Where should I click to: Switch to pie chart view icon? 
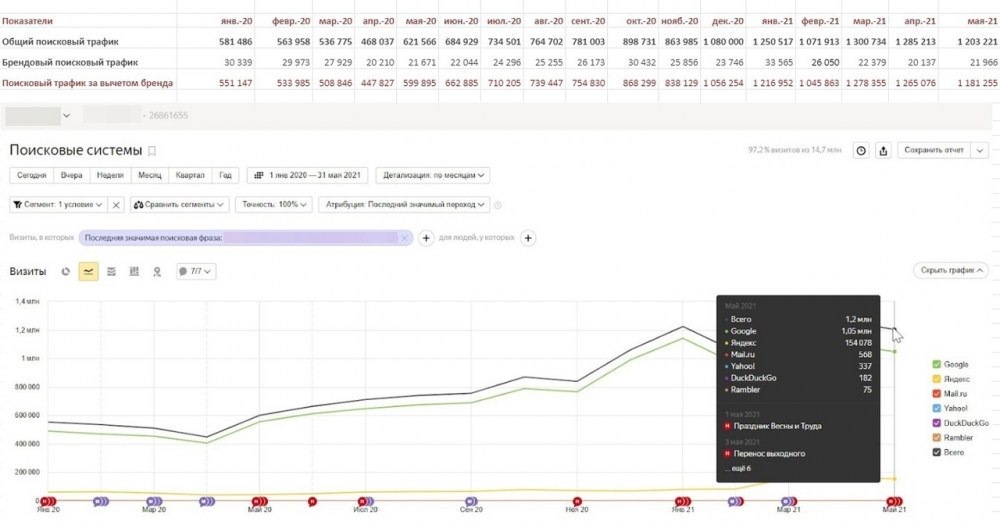coord(65,271)
